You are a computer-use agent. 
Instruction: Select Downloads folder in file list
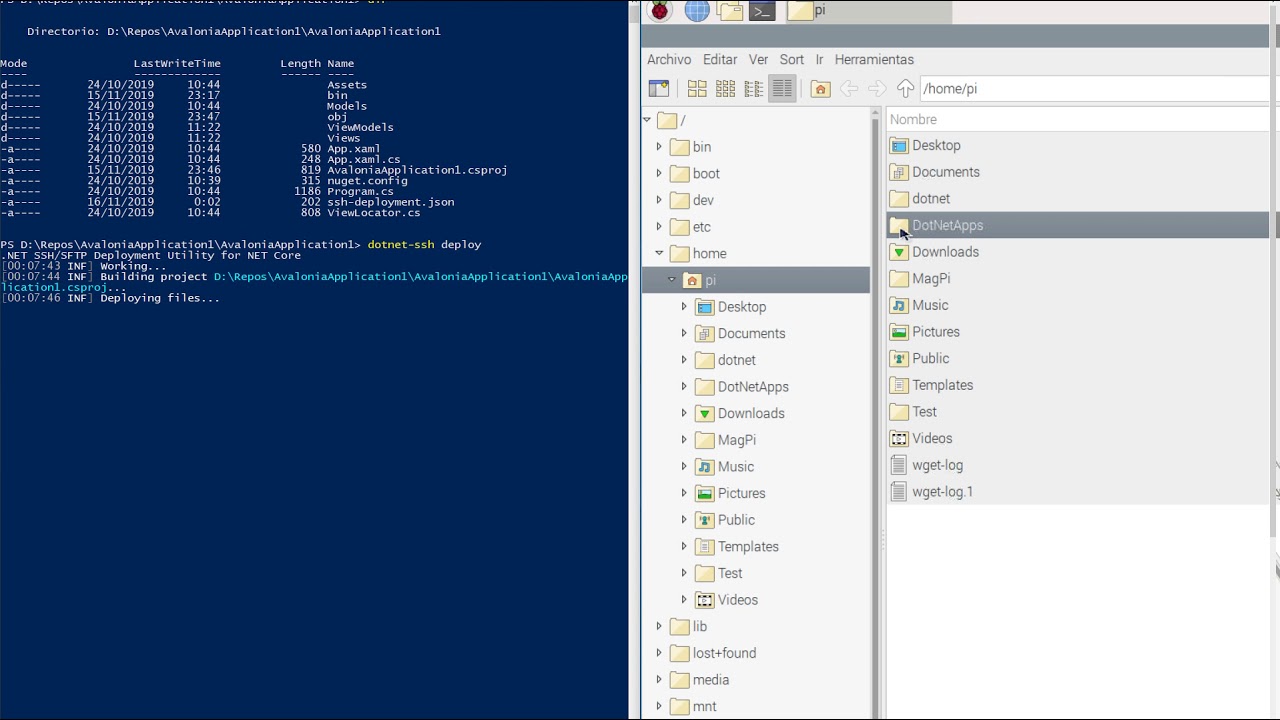pos(1078,252)
